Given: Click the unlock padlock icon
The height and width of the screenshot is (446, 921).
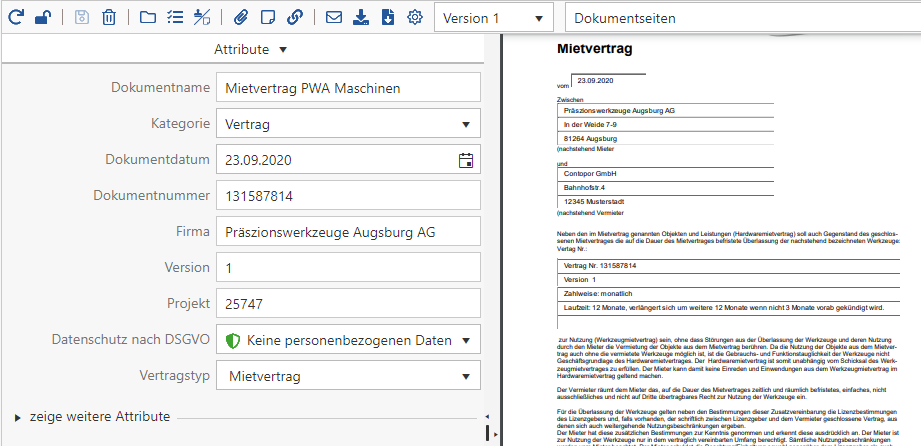Looking at the screenshot, I should pos(42,18).
